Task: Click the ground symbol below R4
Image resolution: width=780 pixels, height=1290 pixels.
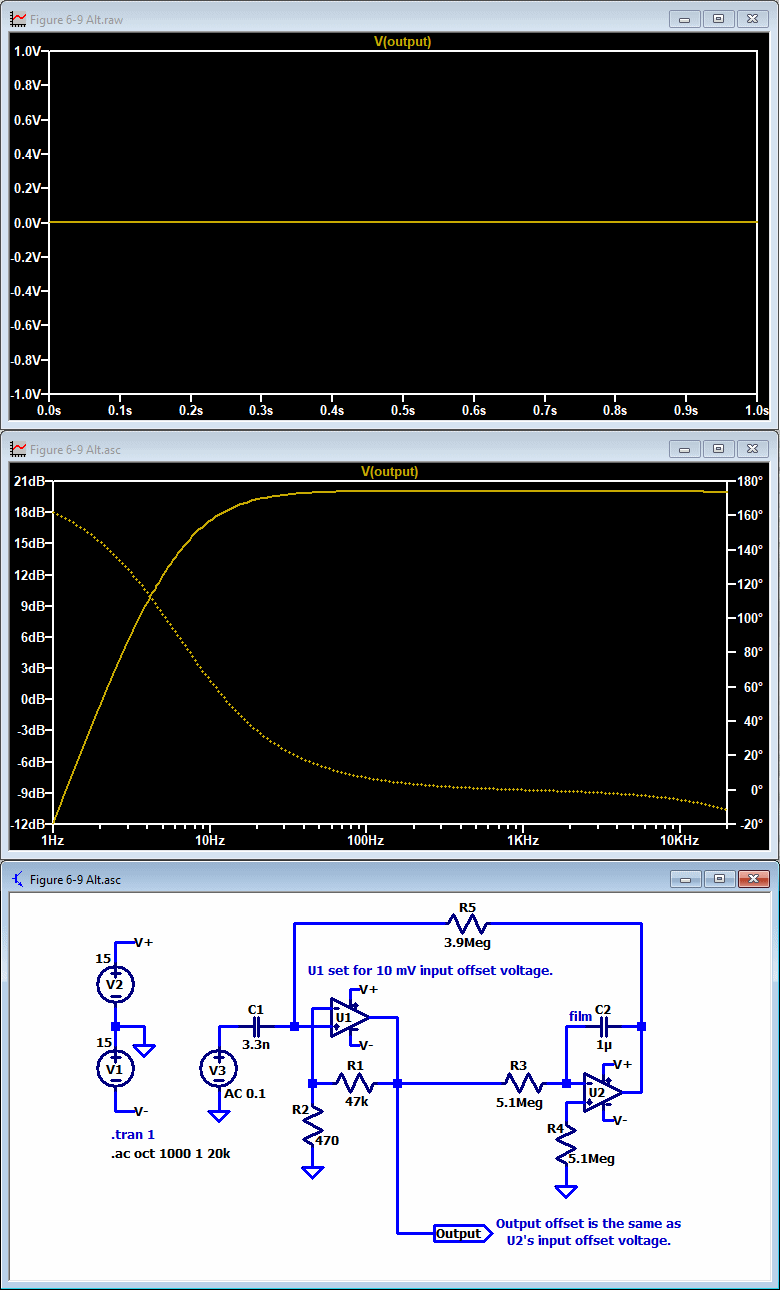Action: pos(567,1191)
